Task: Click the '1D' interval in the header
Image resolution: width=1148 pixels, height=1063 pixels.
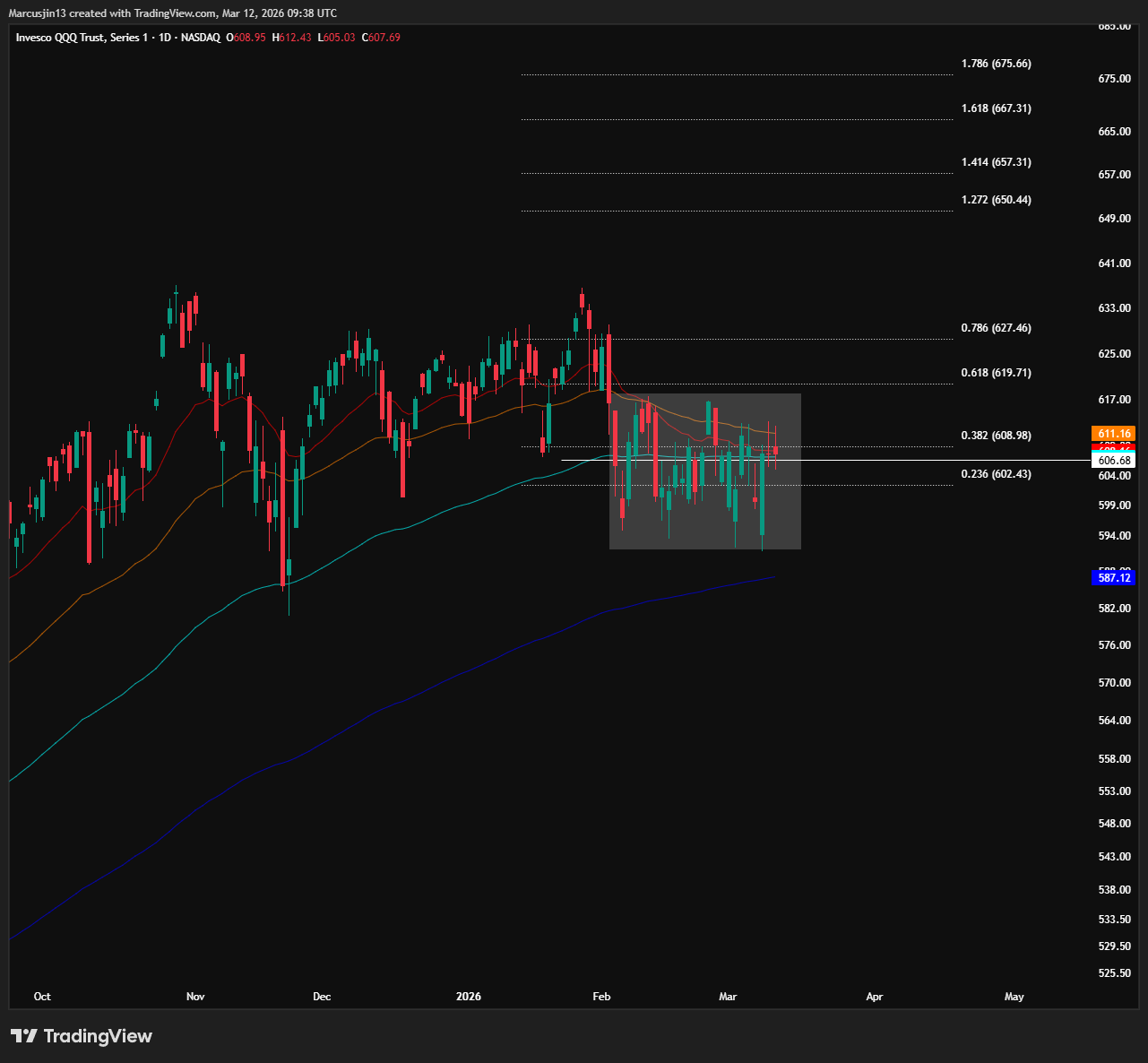Action: (x=164, y=38)
